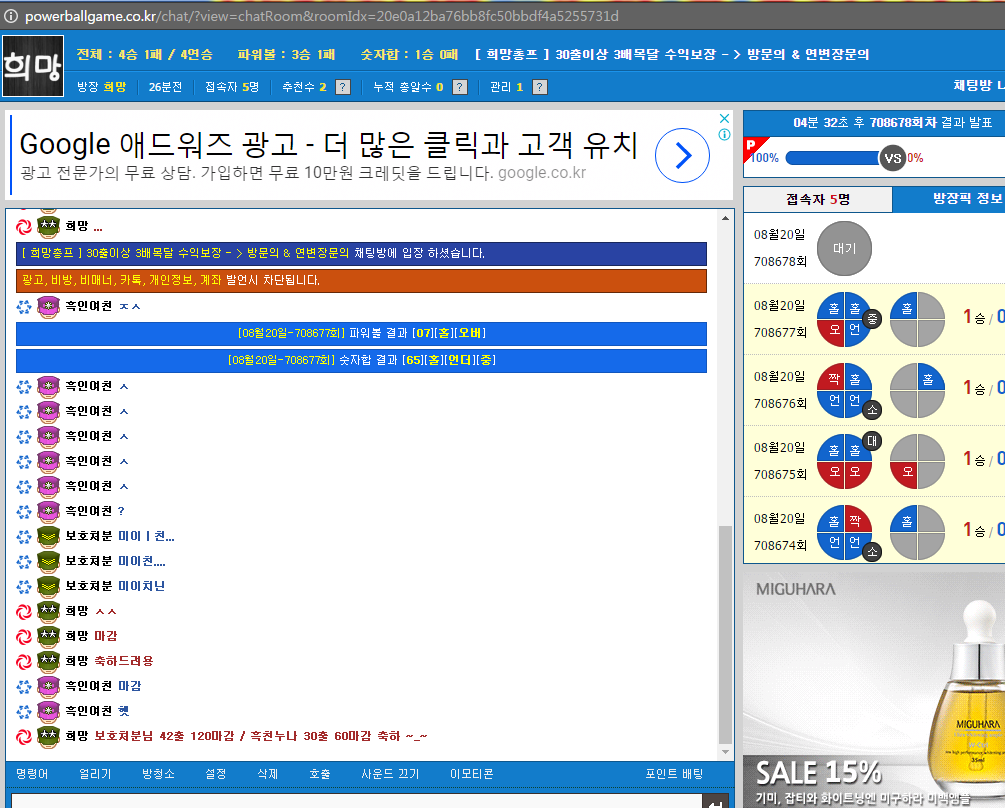Click the chat scrollbar down arrow
Viewport: 1005px width, 808px height.
click(726, 752)
